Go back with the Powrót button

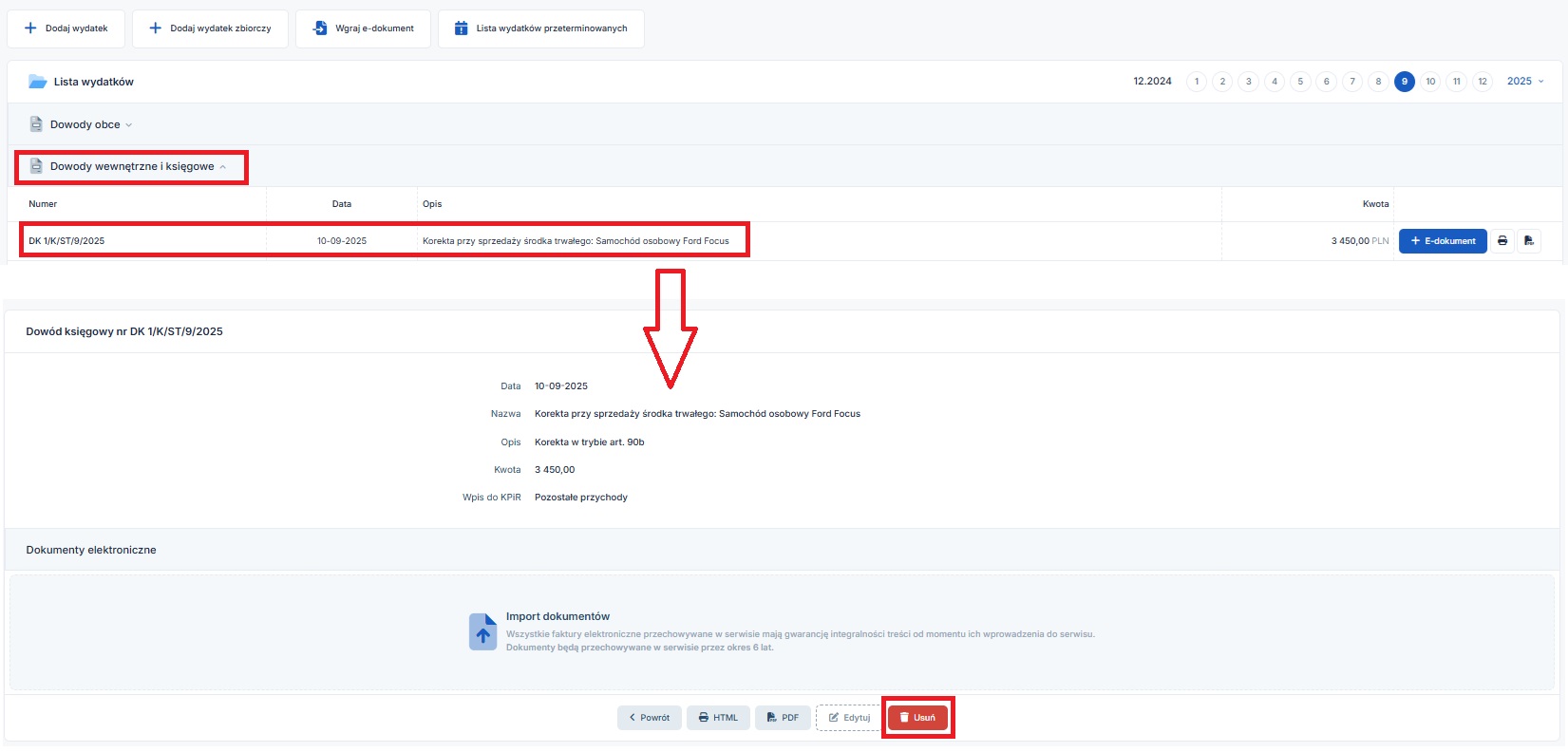(x=650, y=718)
